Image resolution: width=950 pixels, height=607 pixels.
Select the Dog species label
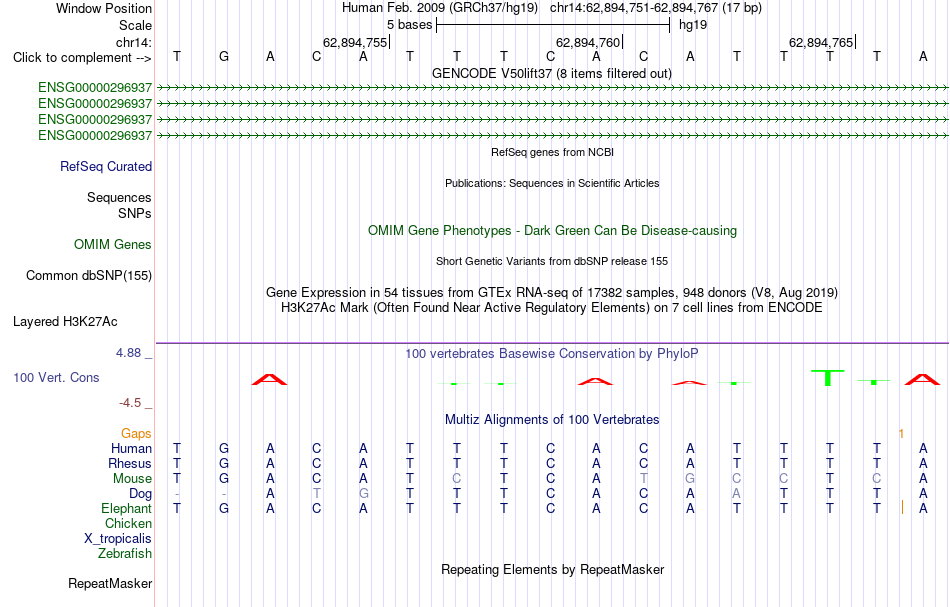coord(141,494)
